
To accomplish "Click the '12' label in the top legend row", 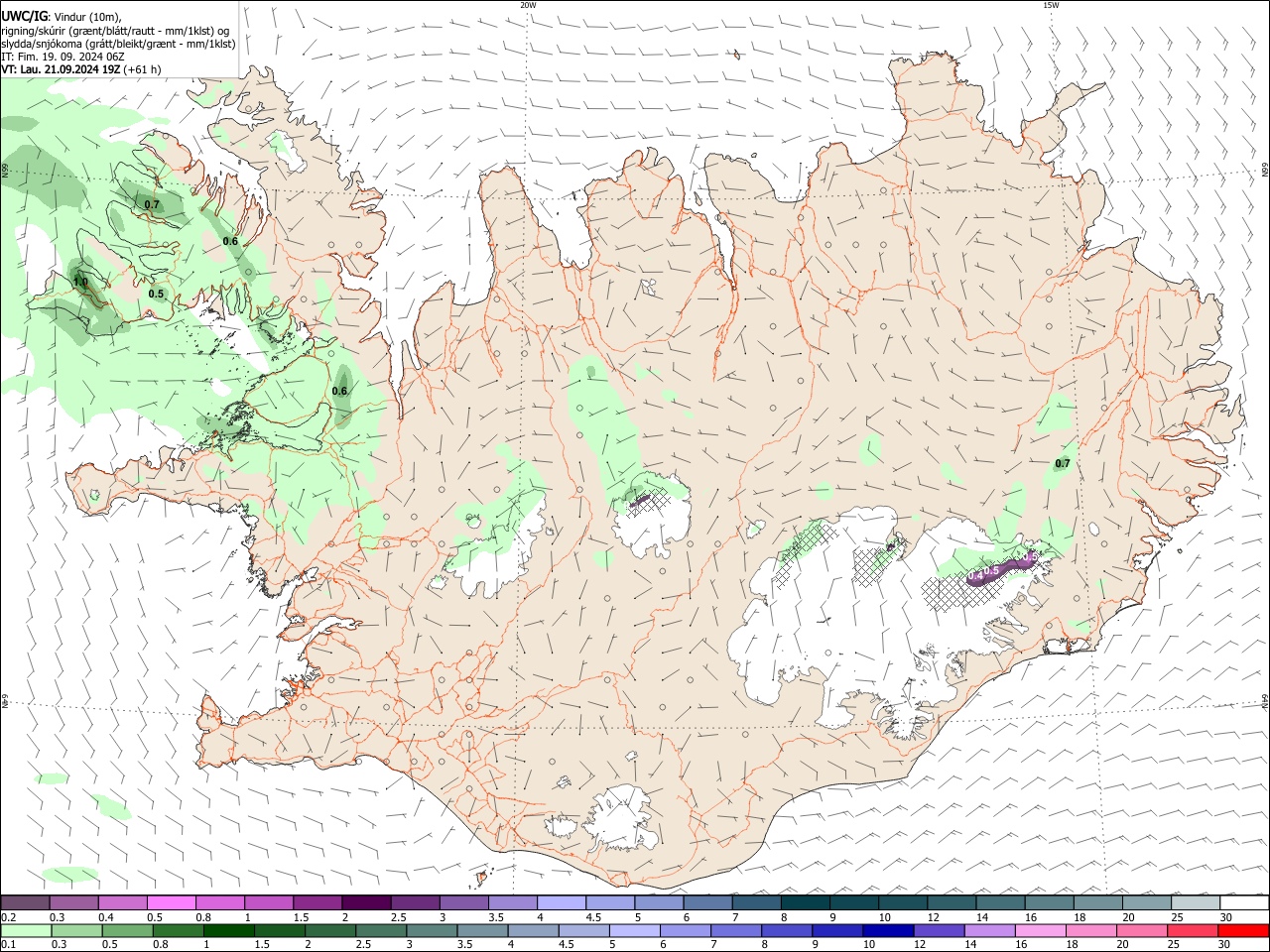I will (x=932, y=917).
